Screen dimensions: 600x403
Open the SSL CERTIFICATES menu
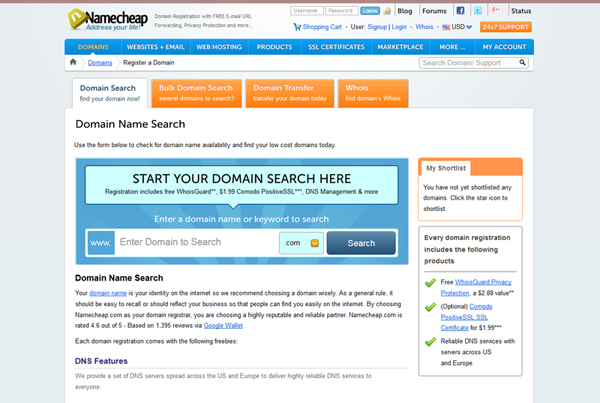point(336,47)
